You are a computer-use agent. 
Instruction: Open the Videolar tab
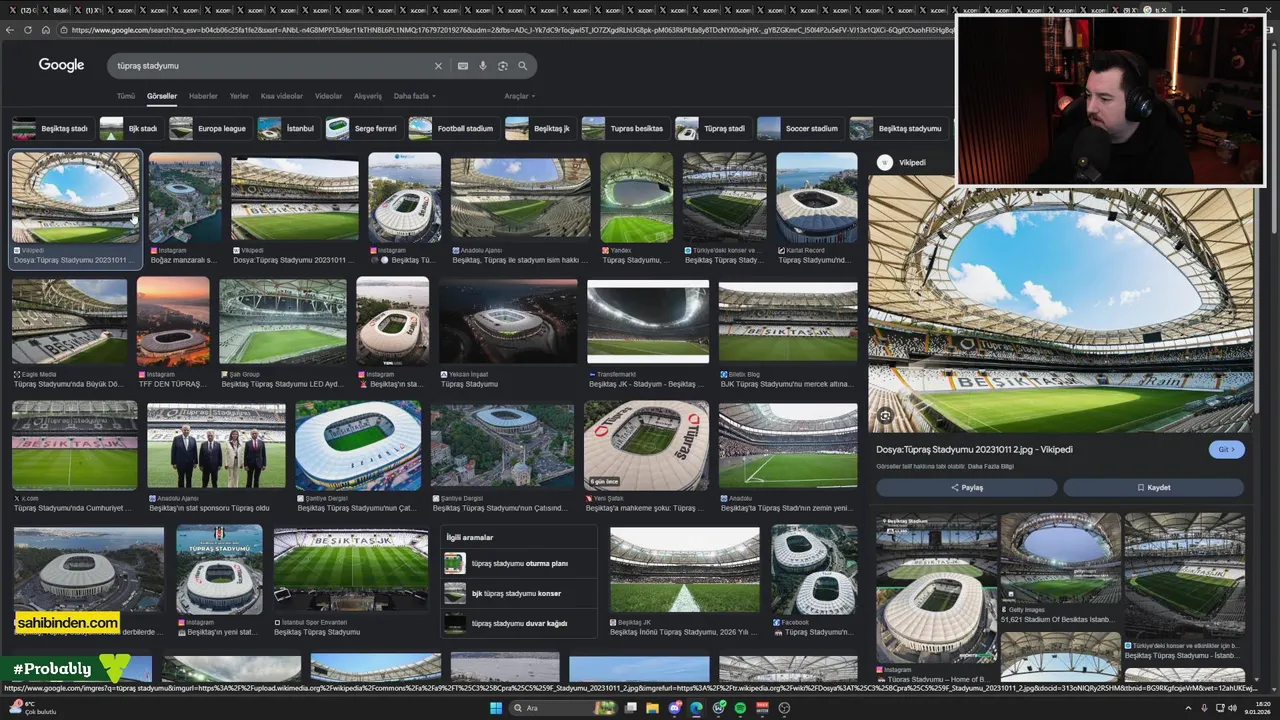[x=328, y=96]
